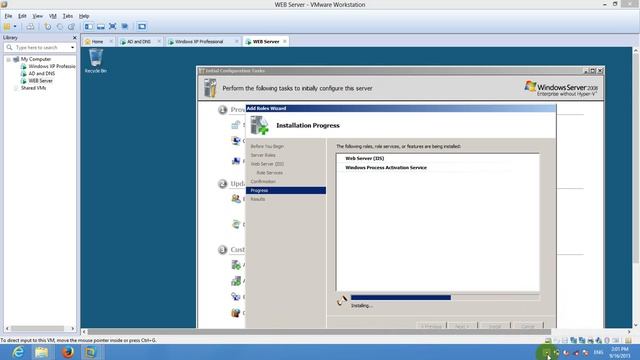Image resolution: width=640 pixels, height=360 pixels.
Task: Enter full screen mode from toolbar
Action: [x=113, y=27]
